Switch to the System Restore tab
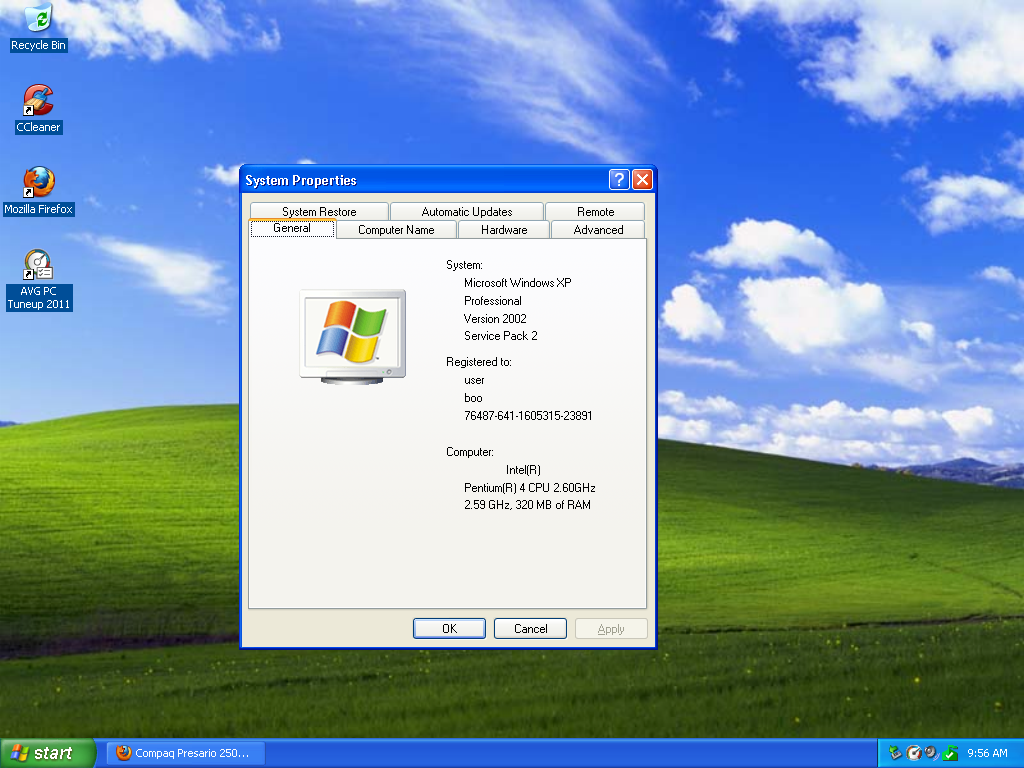 coord(319,212)
